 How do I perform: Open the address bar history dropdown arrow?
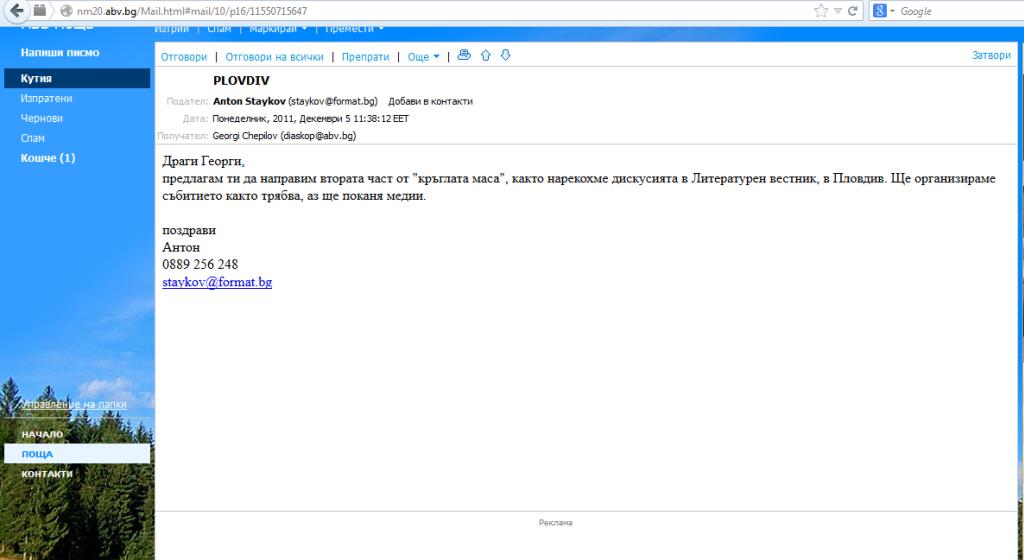pyautogui.click(x=837, y=11)
